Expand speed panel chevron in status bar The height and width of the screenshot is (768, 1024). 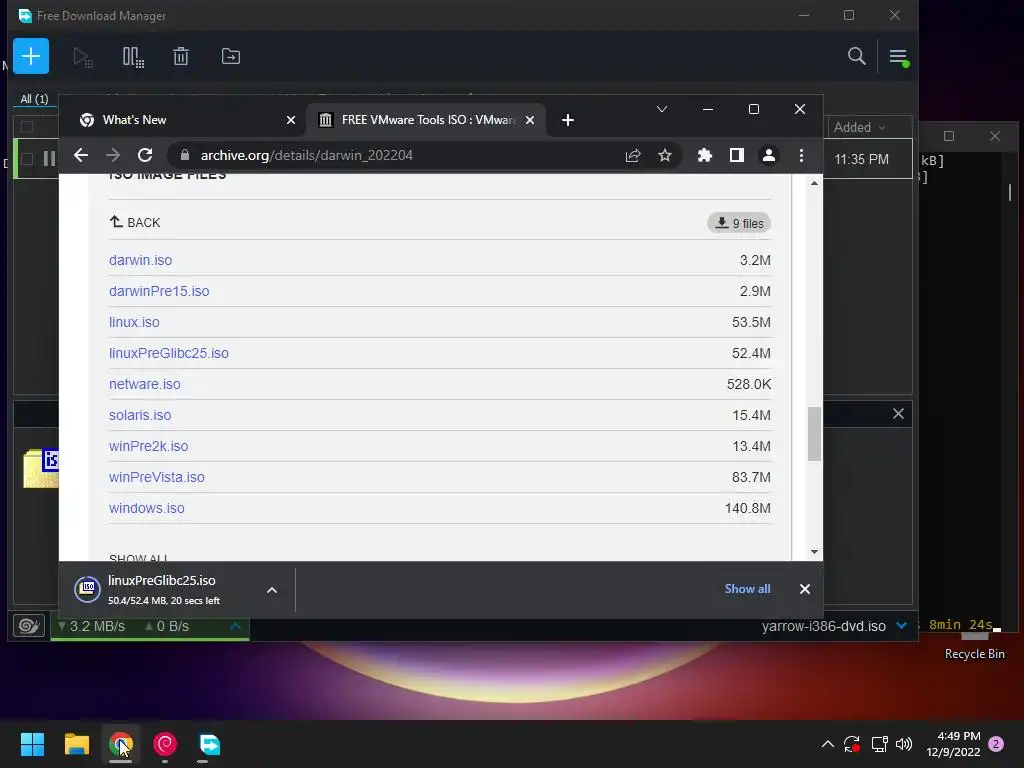236,626
